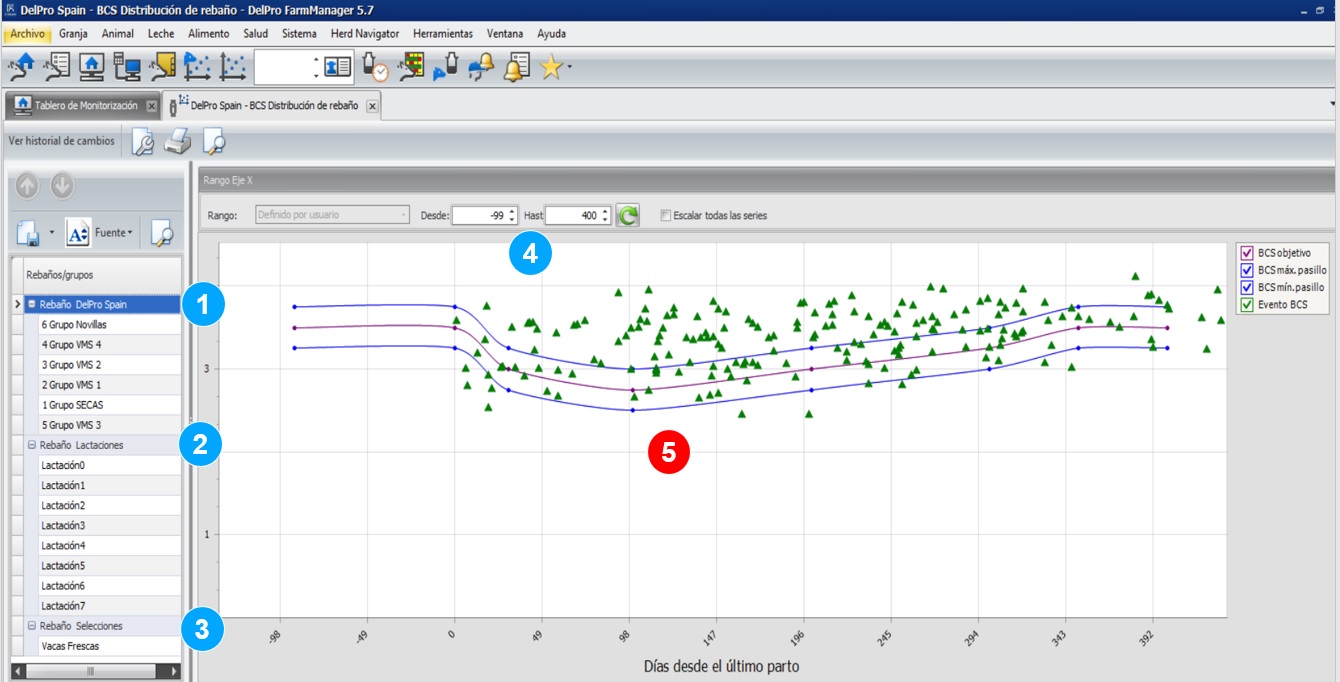This screenshot has height=682, width=1340.
Task: Click the report settings wrench icon
Action: click(x=143, y=143)
